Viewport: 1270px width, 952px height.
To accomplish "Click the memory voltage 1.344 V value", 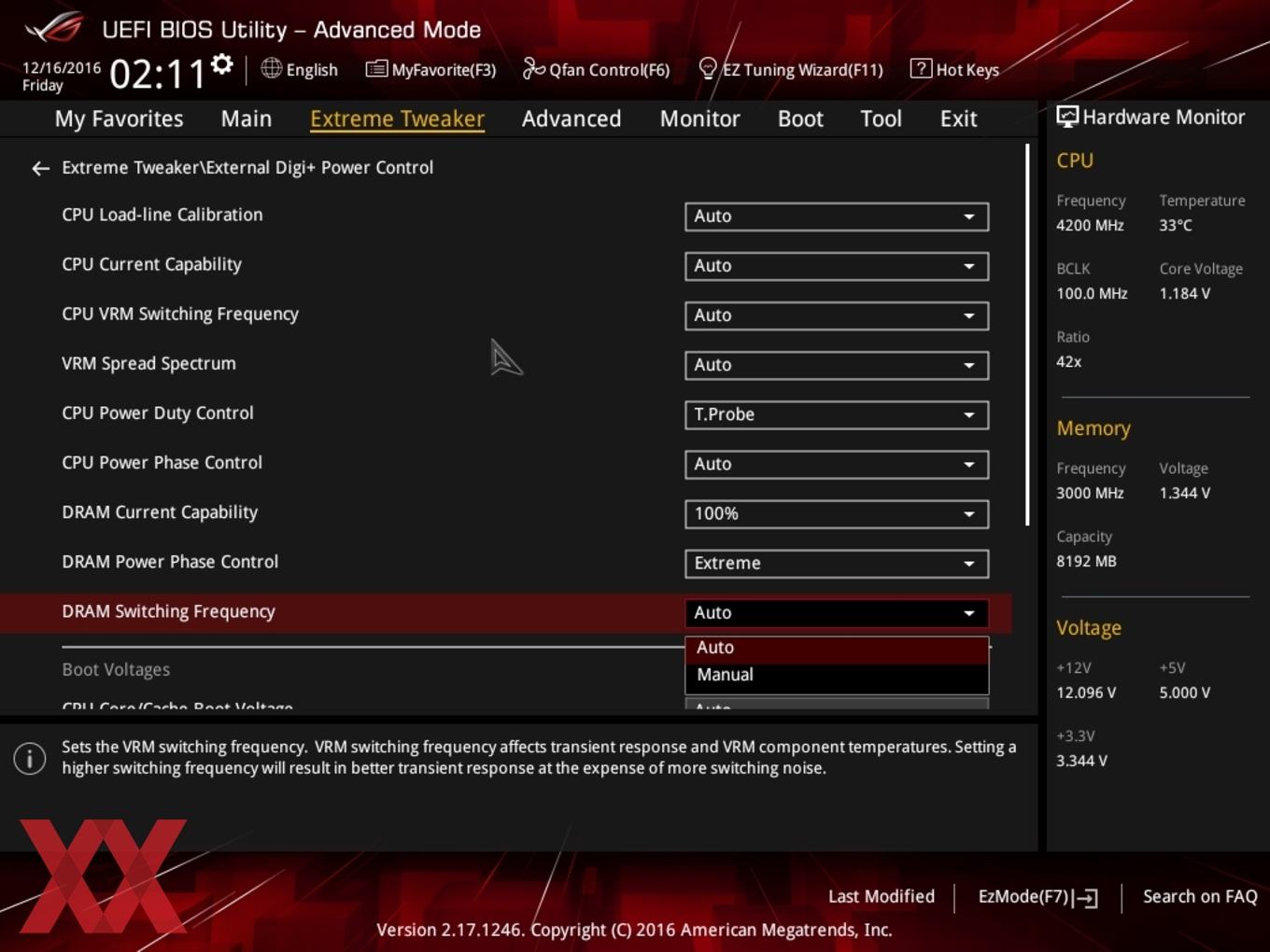I will [1184, 493].
